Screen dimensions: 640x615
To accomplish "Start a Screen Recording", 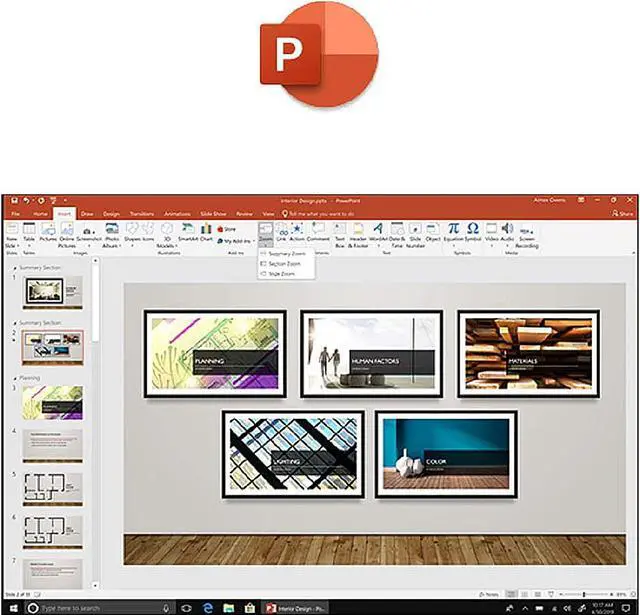I will pos(527,235).
